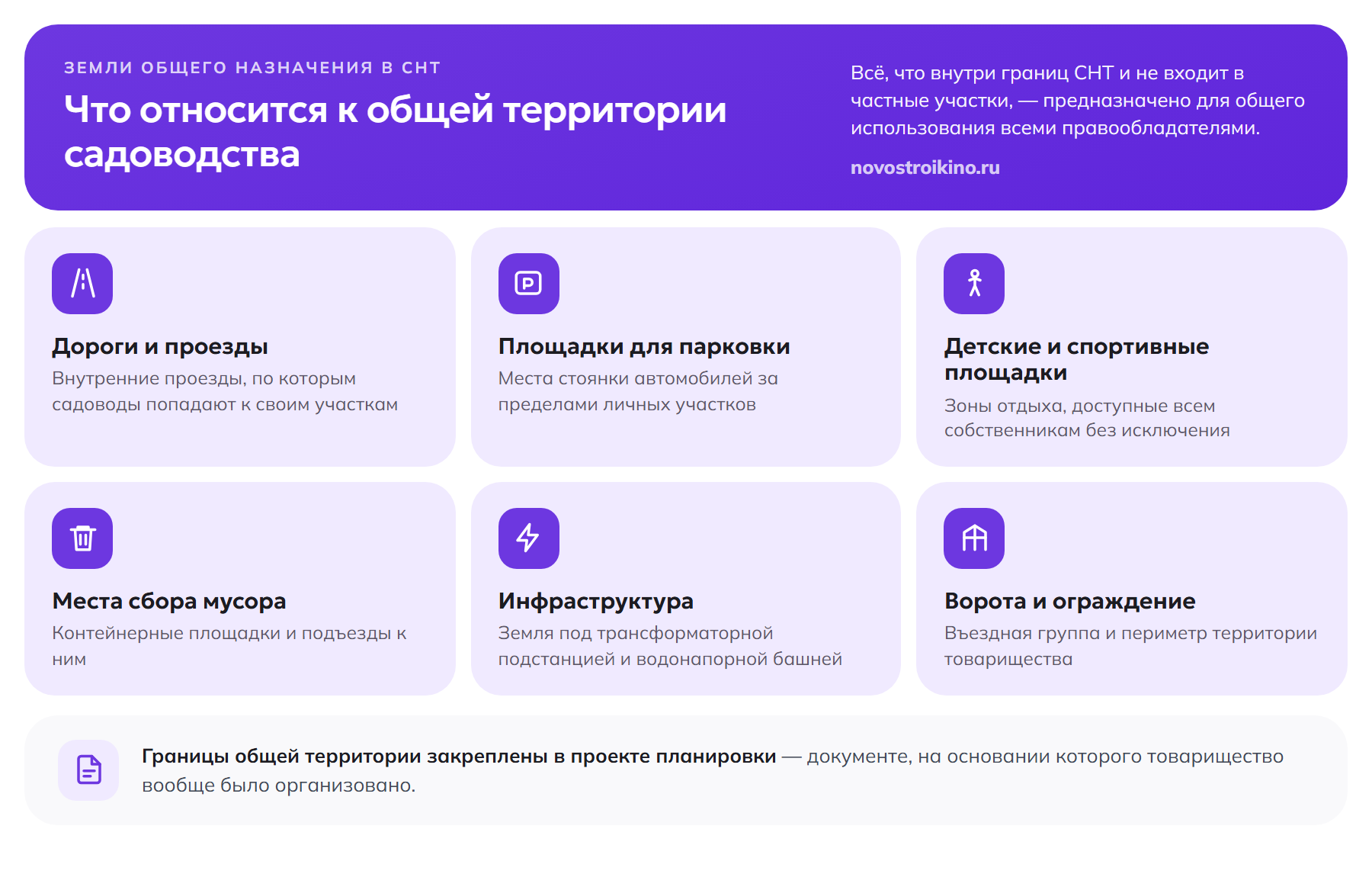Click the text Въездная группа и периметр территории
Viewport: 1372px width, 874px height.
click(x=1130, y=634)
